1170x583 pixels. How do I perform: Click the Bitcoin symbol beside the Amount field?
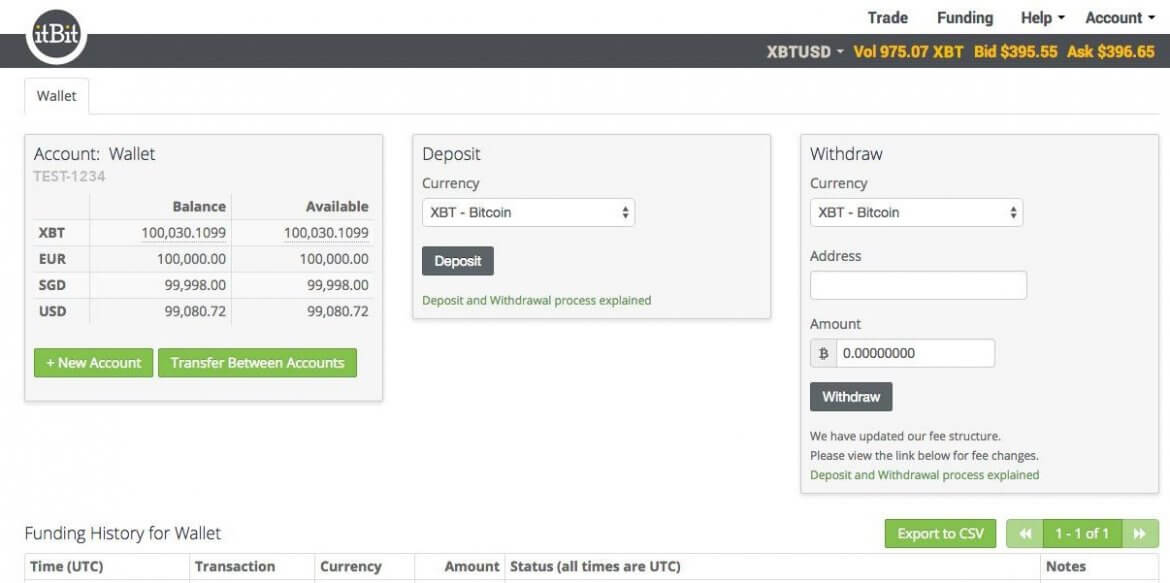coord(823,352)
